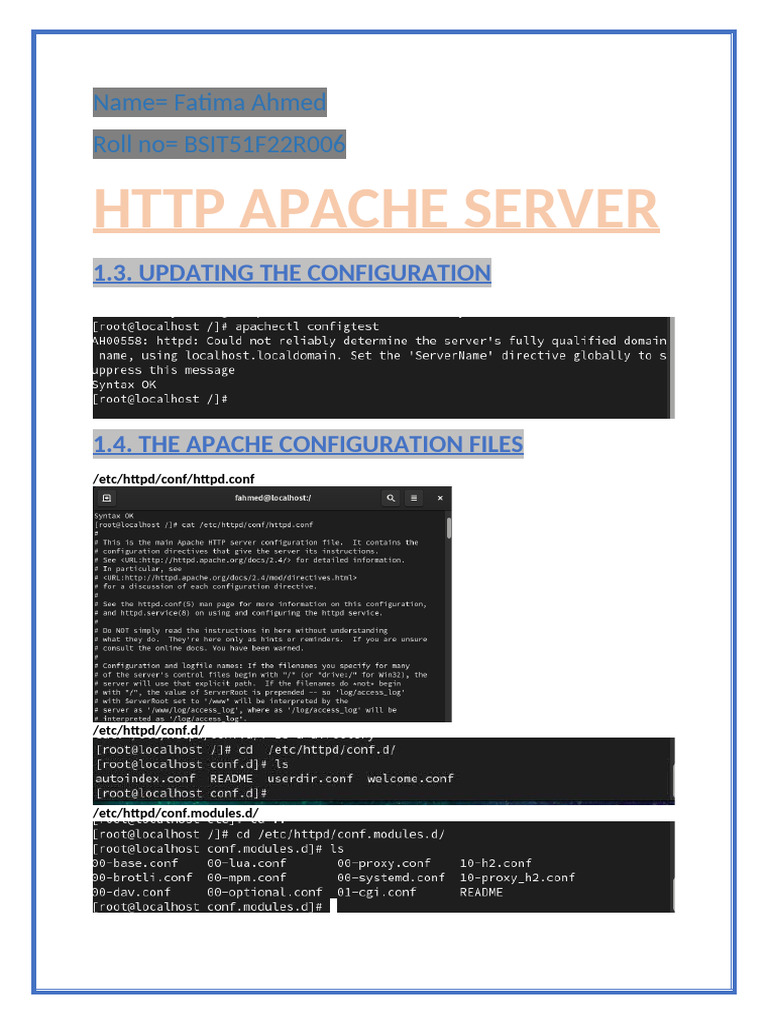Click userdir.conf in the listing
The image size is (768, 1024).
click(310, 778)
